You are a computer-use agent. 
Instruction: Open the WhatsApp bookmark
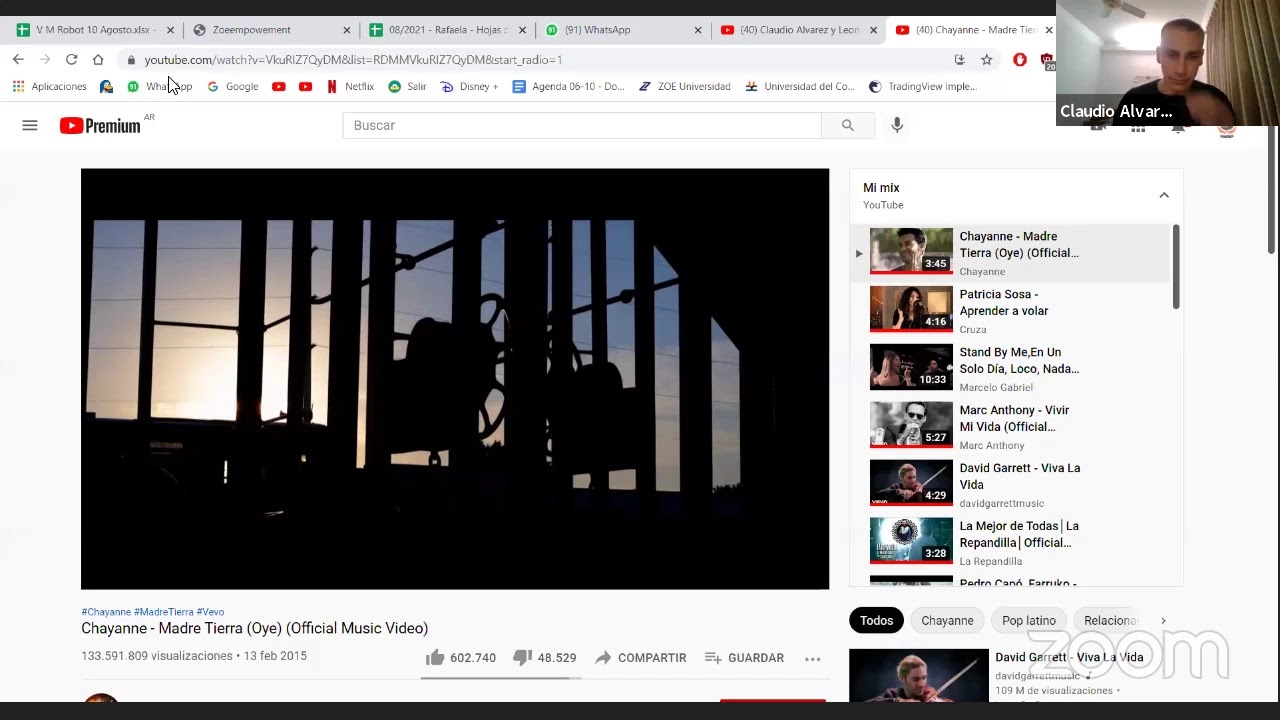159,86
